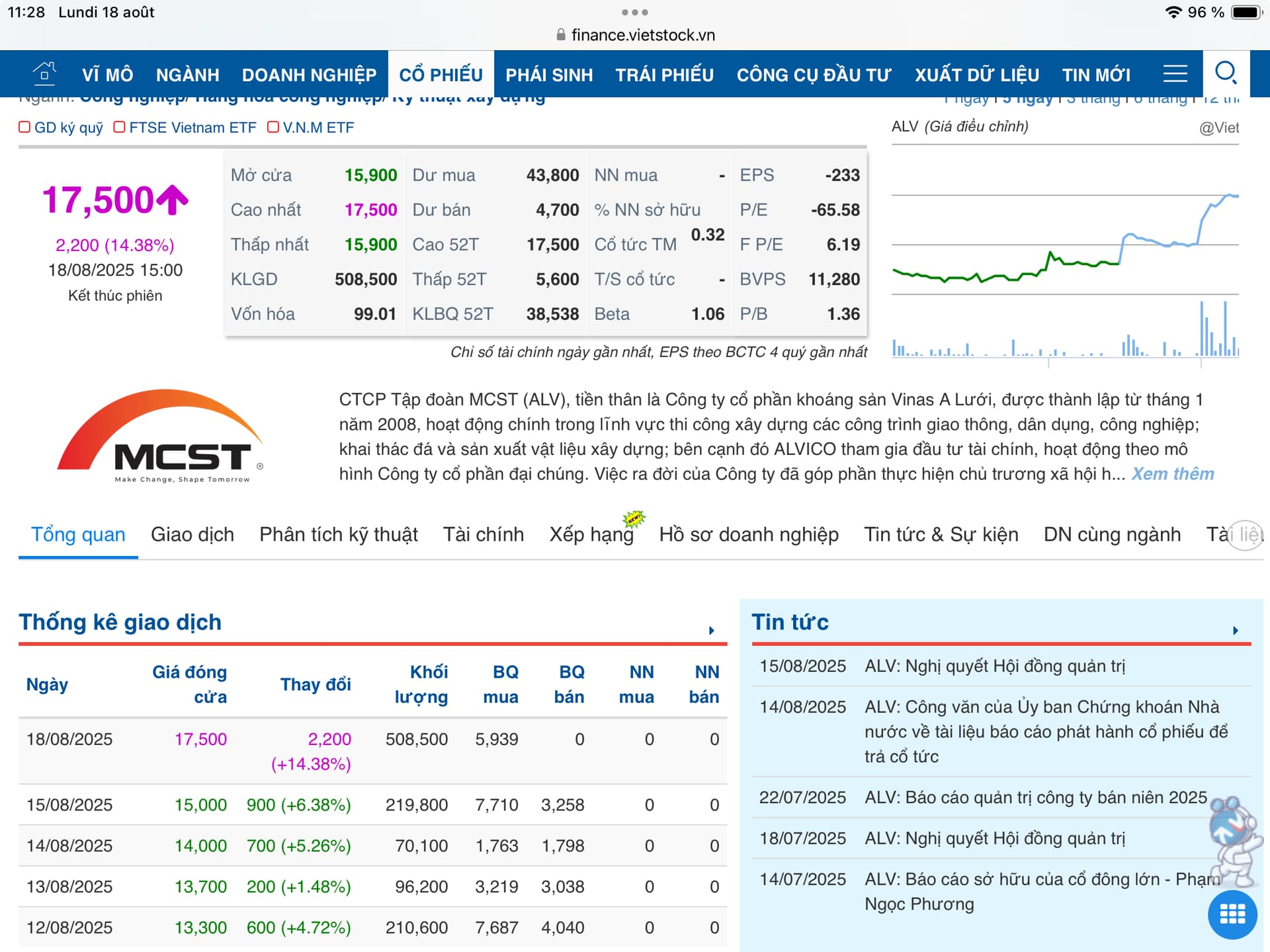The image size is (1270, 952).
Task: Open the hamburger menu icon
Action: click(x=1175, y=73)
